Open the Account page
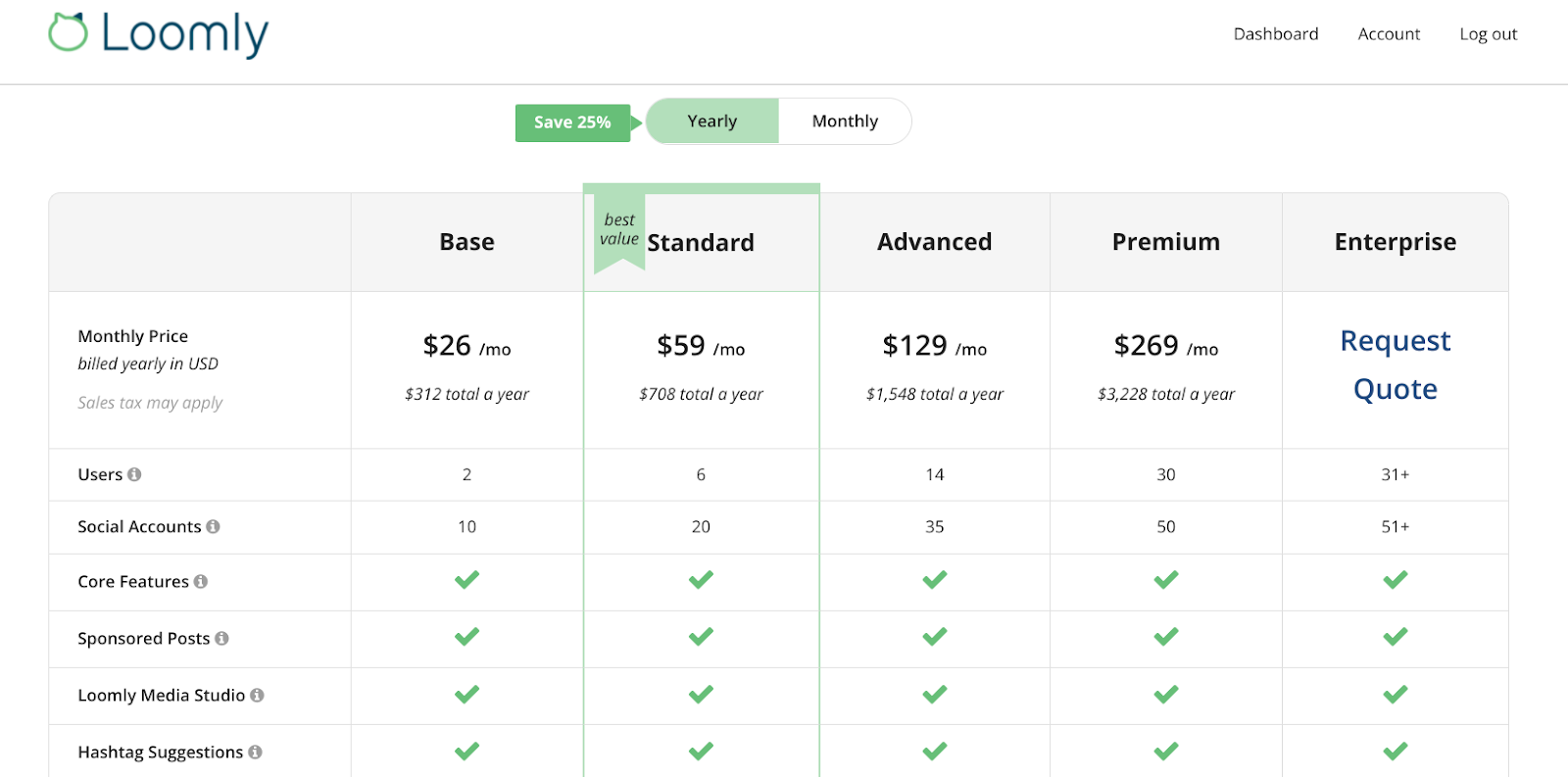The image size is (1568, 777). 1389,34
